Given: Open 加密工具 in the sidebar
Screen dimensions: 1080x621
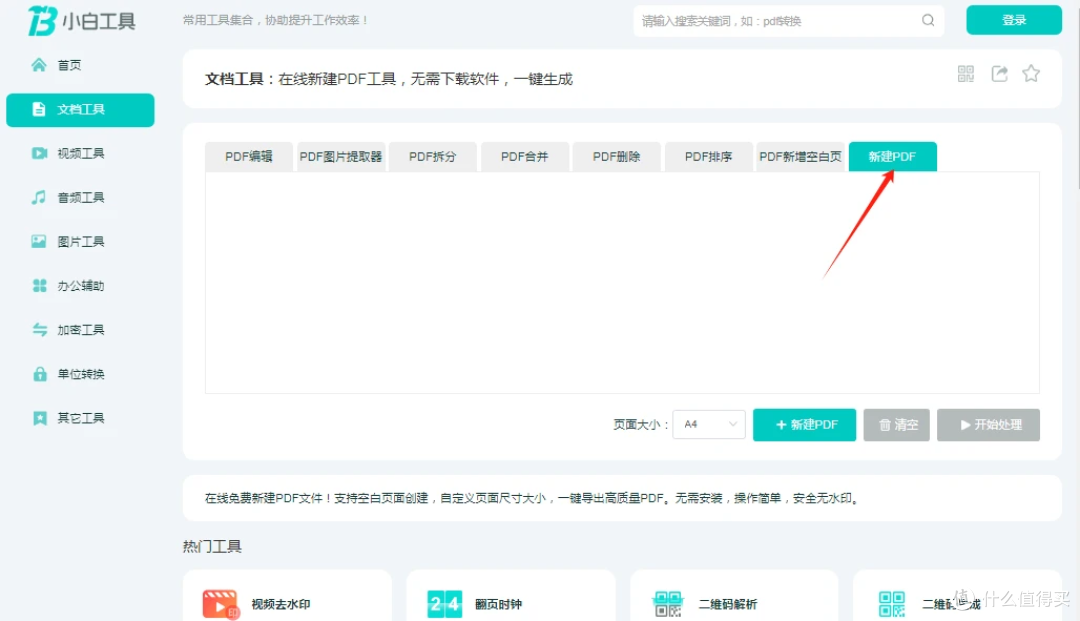Looking at the screenshot, I should [x=80, y=329].
